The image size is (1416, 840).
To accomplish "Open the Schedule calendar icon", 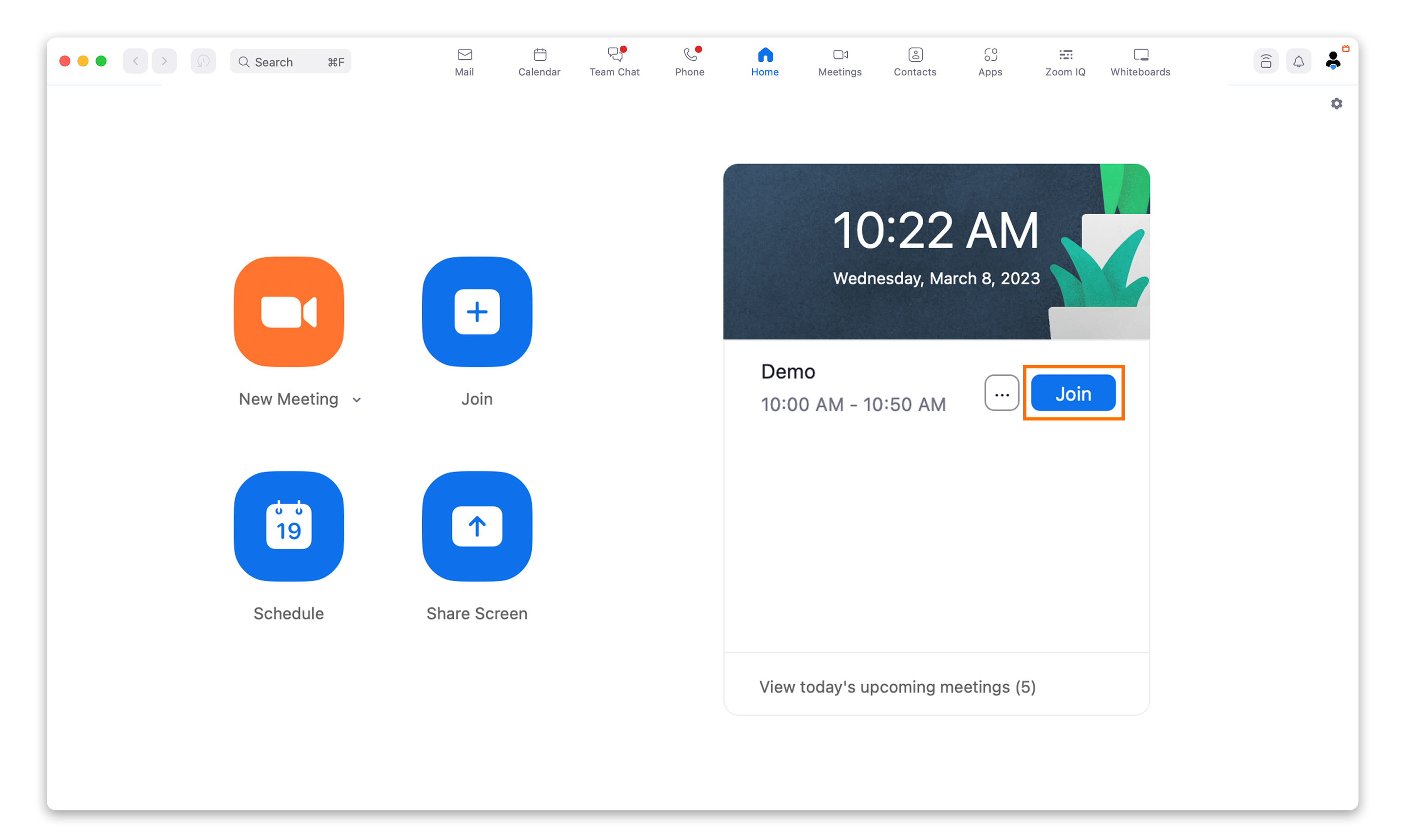I will pyautogui.click(x=289, y=526).
